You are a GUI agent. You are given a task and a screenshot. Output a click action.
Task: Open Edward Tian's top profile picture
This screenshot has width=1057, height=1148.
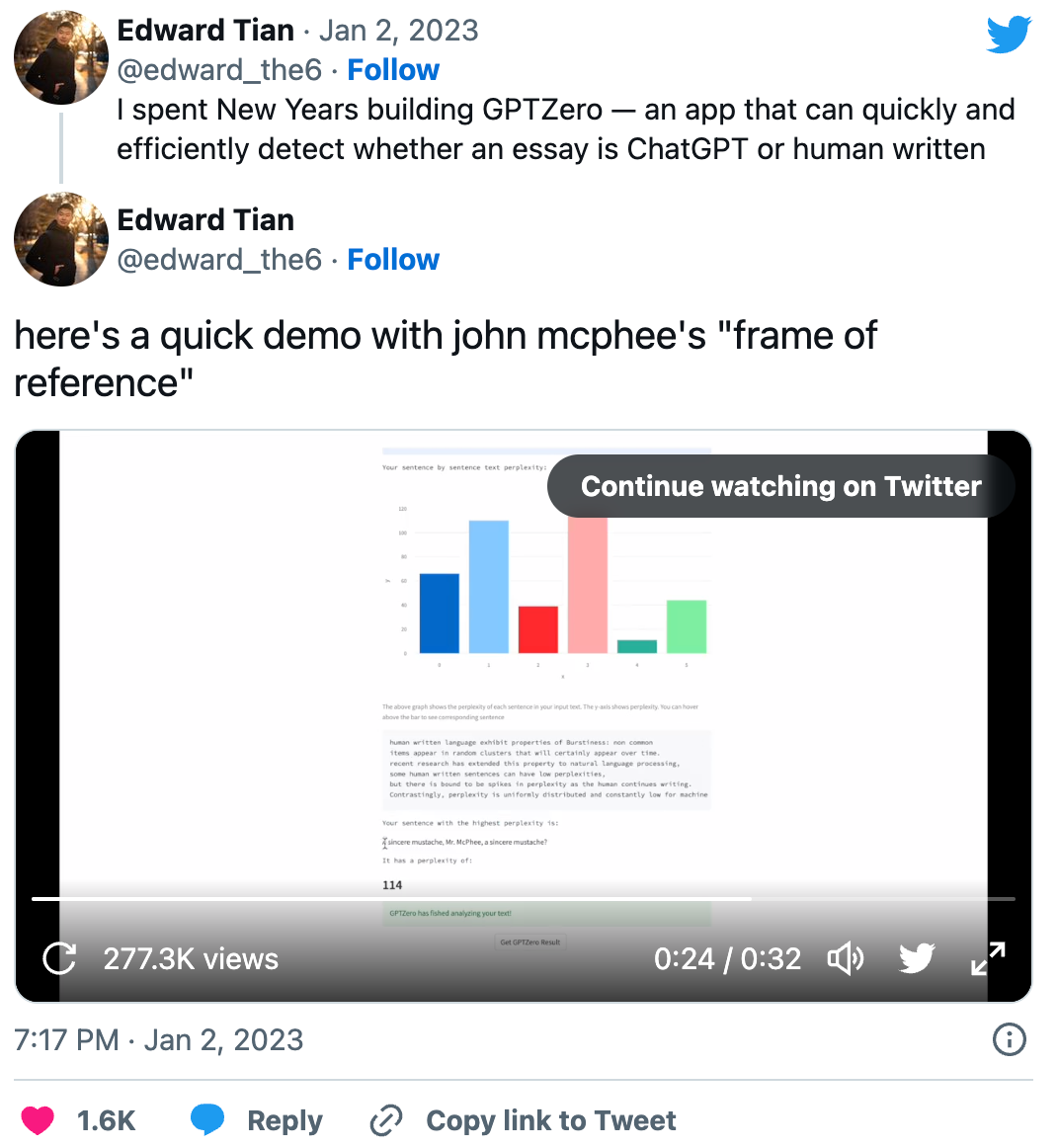point(61,57)
